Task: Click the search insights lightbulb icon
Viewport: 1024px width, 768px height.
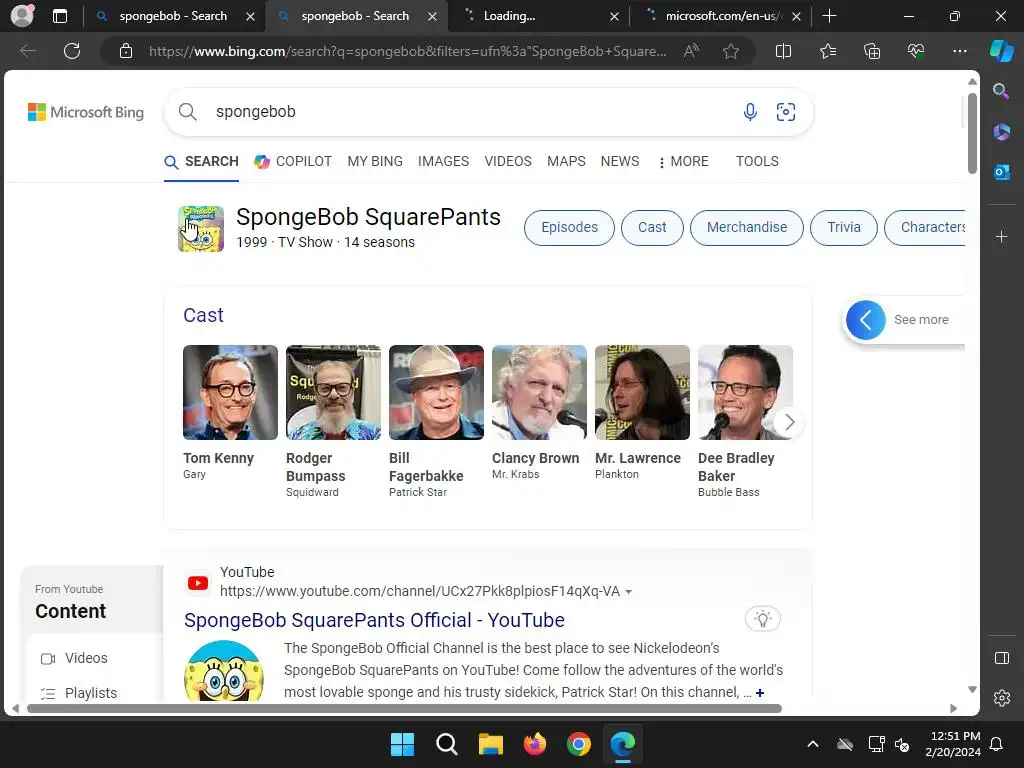Action: (x=763, y=618)
